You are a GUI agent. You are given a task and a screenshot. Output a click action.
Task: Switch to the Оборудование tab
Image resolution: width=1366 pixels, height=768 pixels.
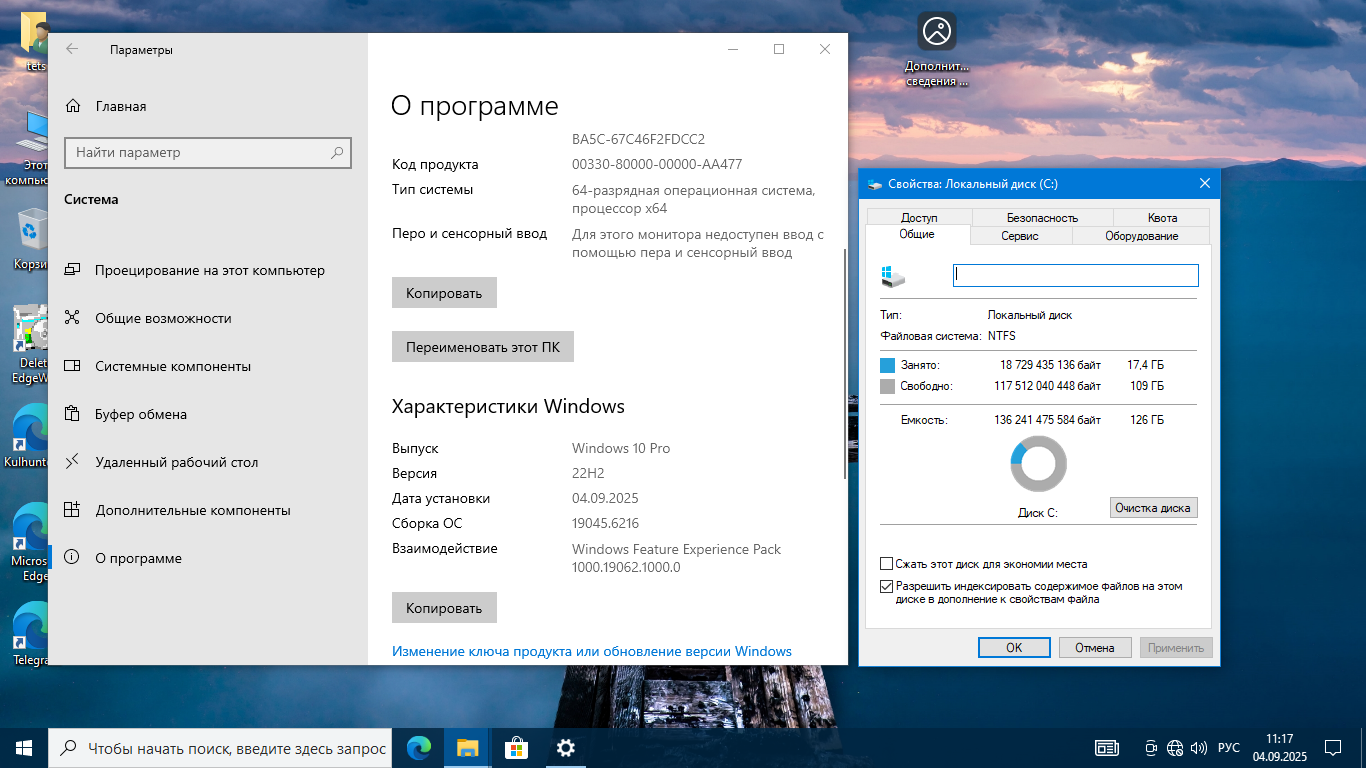click(x=1141, y=236)
